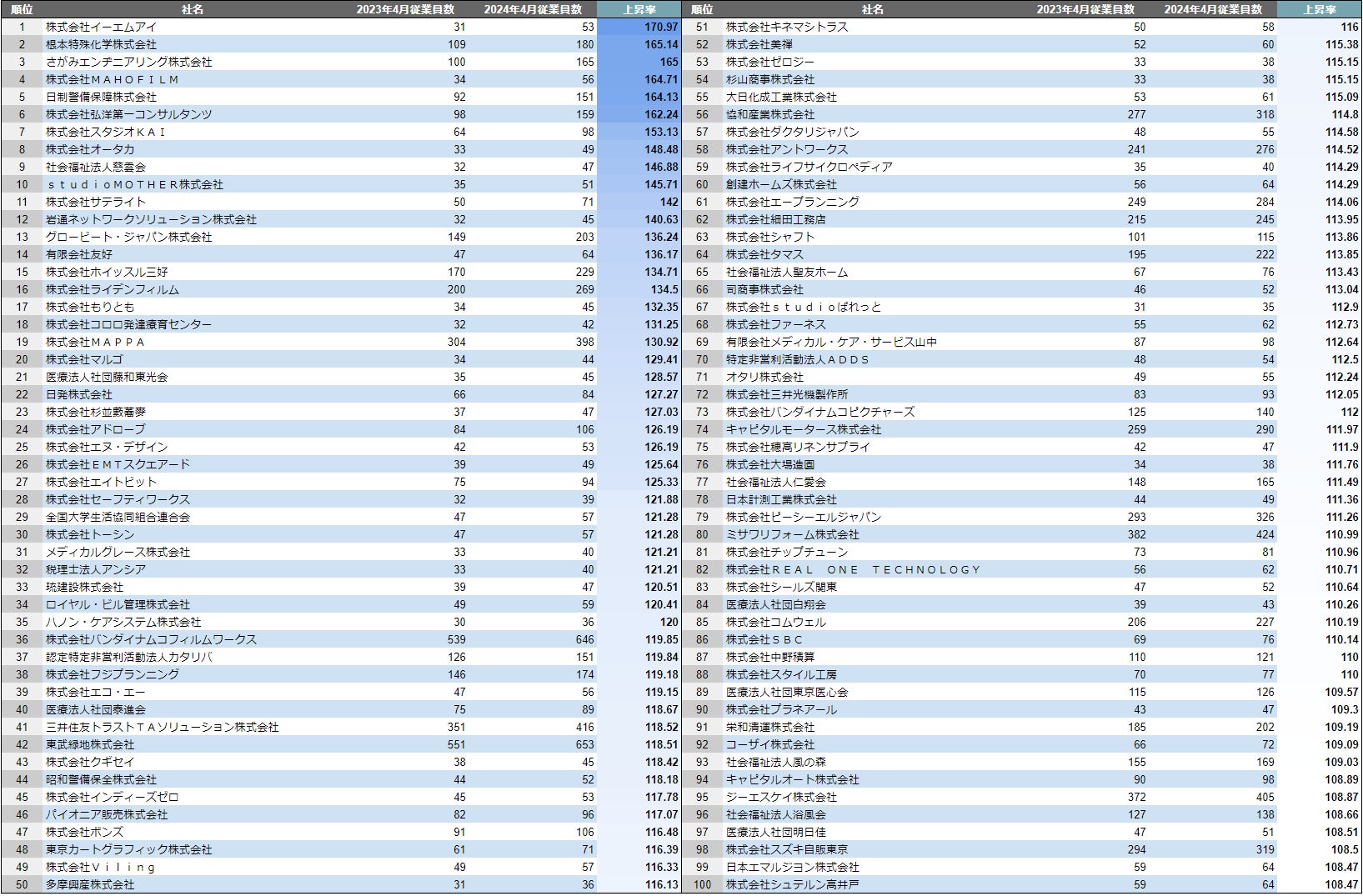Image resolution: width=1363 pixels, height=896 pixels.
Task: Select 株式会社MAHOFILM company name
Action: 113,79
